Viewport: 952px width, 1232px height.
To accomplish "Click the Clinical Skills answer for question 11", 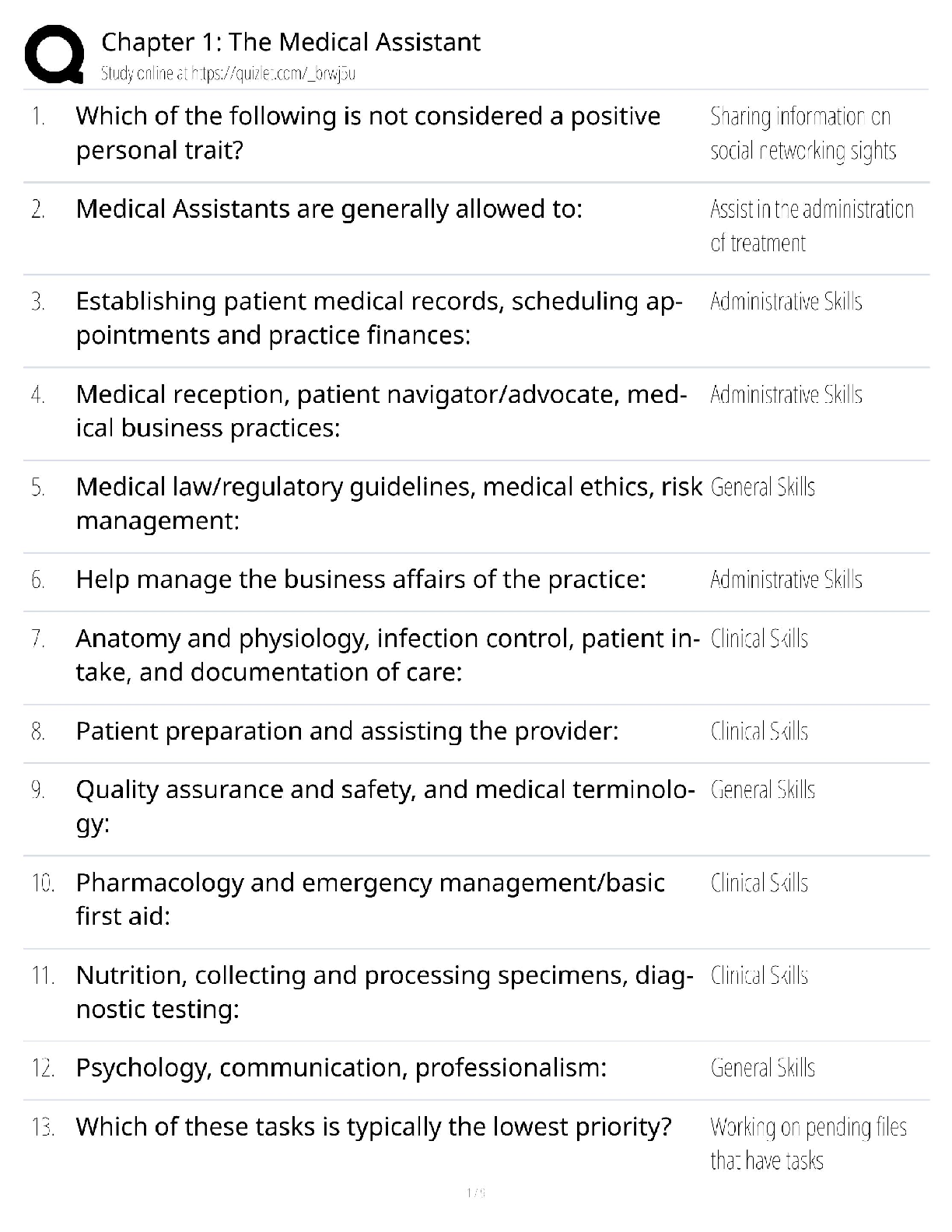I will (x=759, y=976).
